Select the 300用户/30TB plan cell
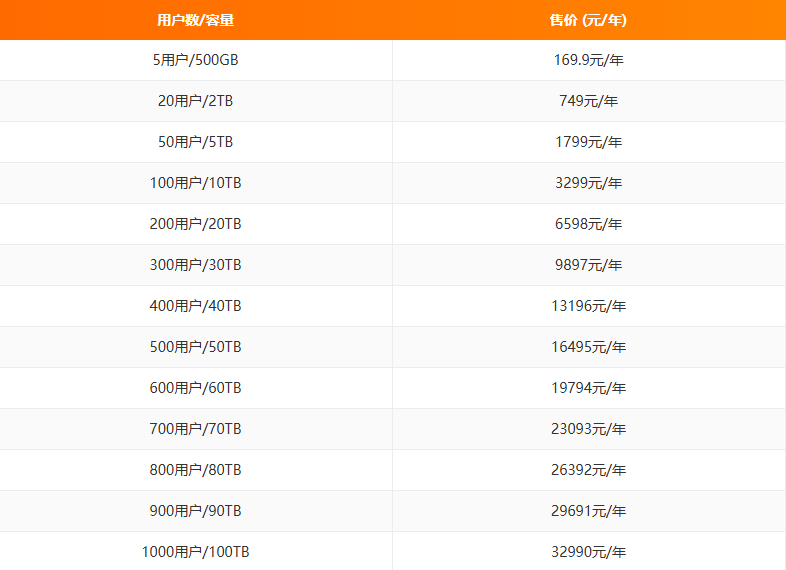This screenshot has height=570, width=786. (x=196, y=265)
